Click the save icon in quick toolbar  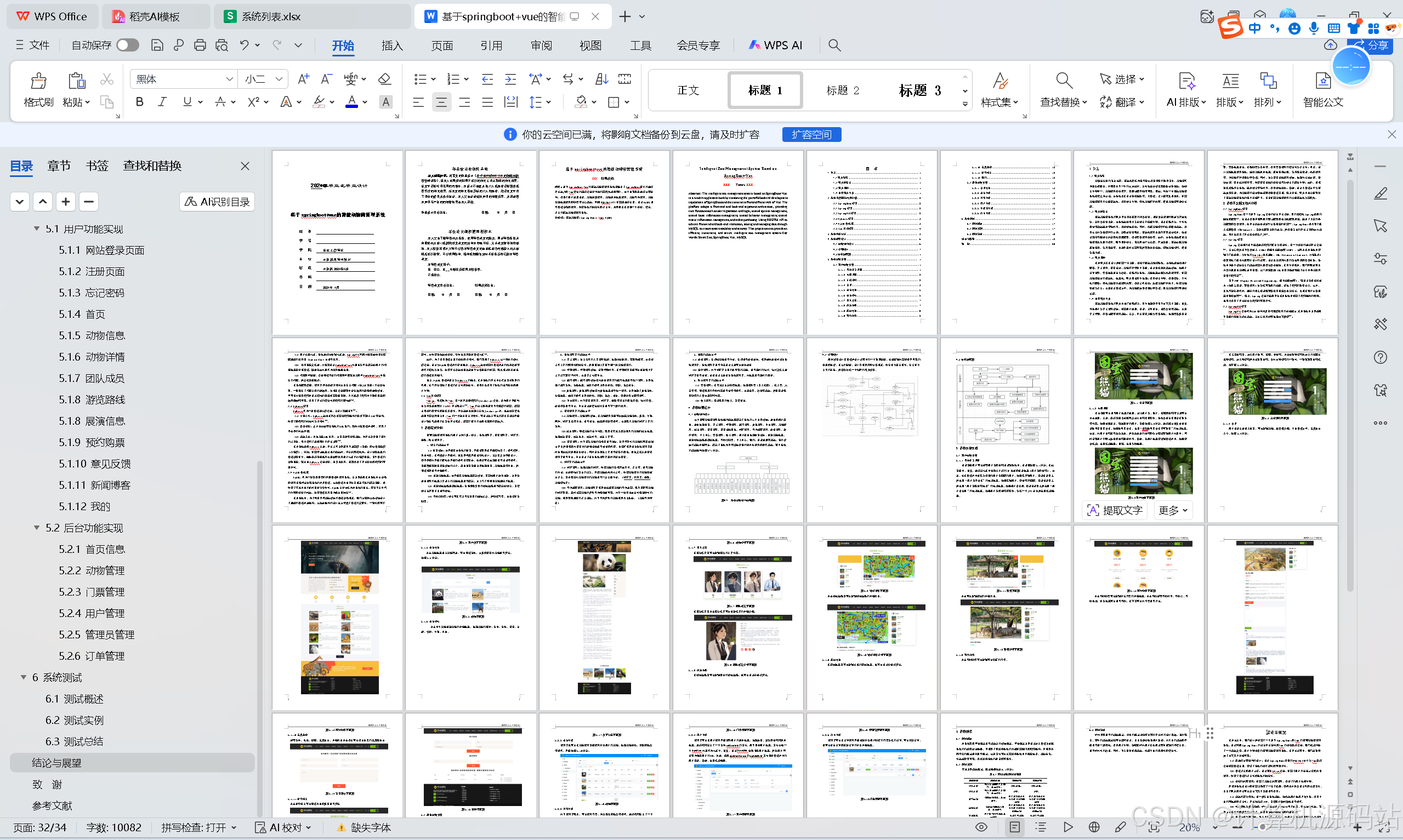coord(157,45)
